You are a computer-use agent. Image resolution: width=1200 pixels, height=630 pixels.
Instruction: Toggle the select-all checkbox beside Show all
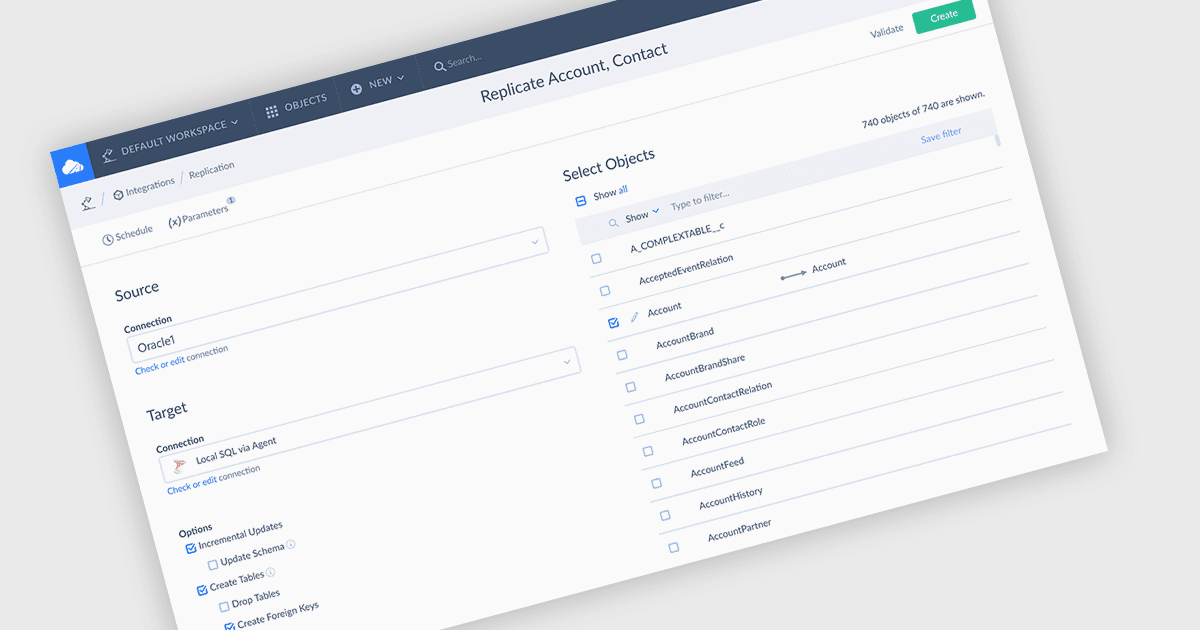point(580,201)
